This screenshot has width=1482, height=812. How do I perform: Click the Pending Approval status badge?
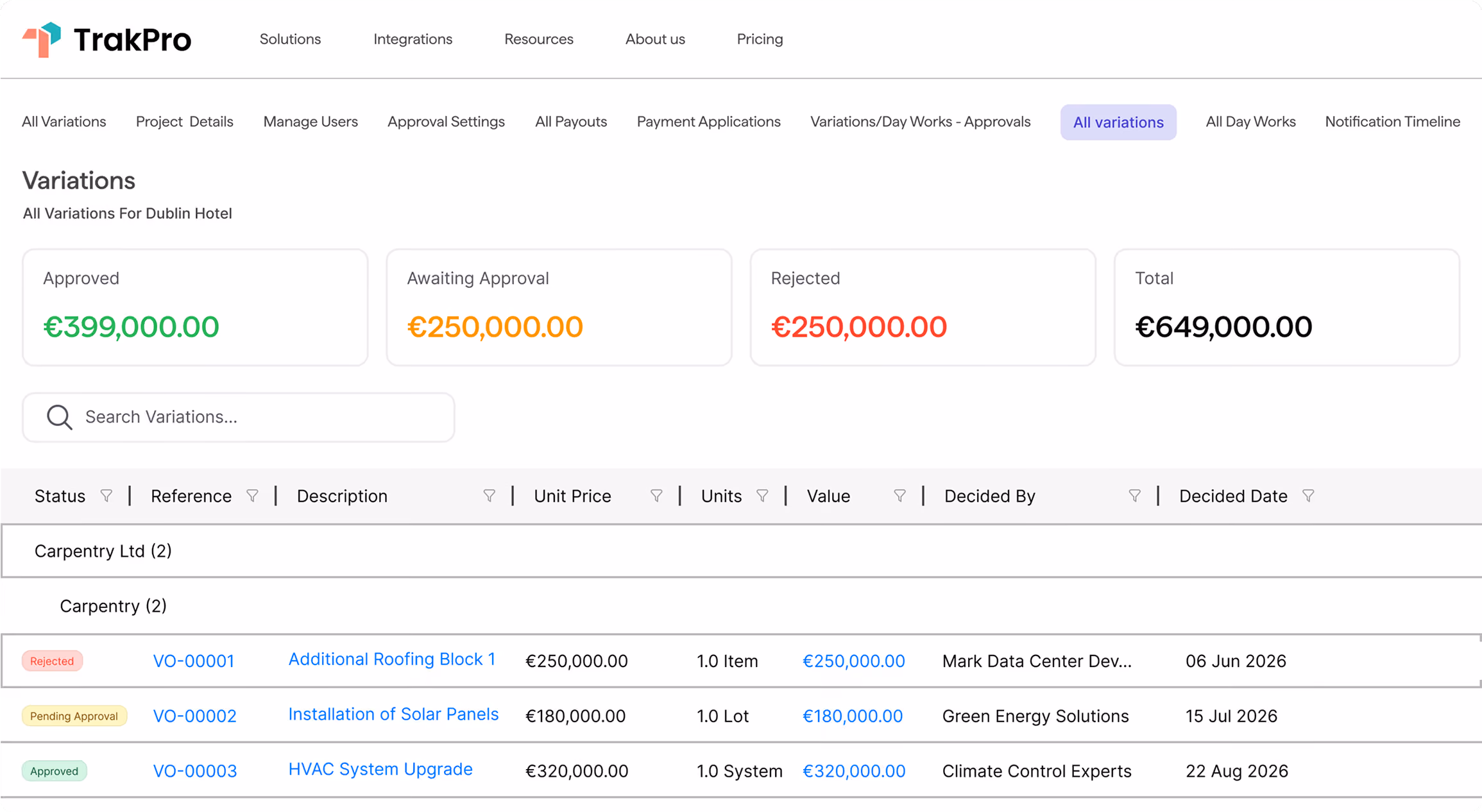coord(74,716)
